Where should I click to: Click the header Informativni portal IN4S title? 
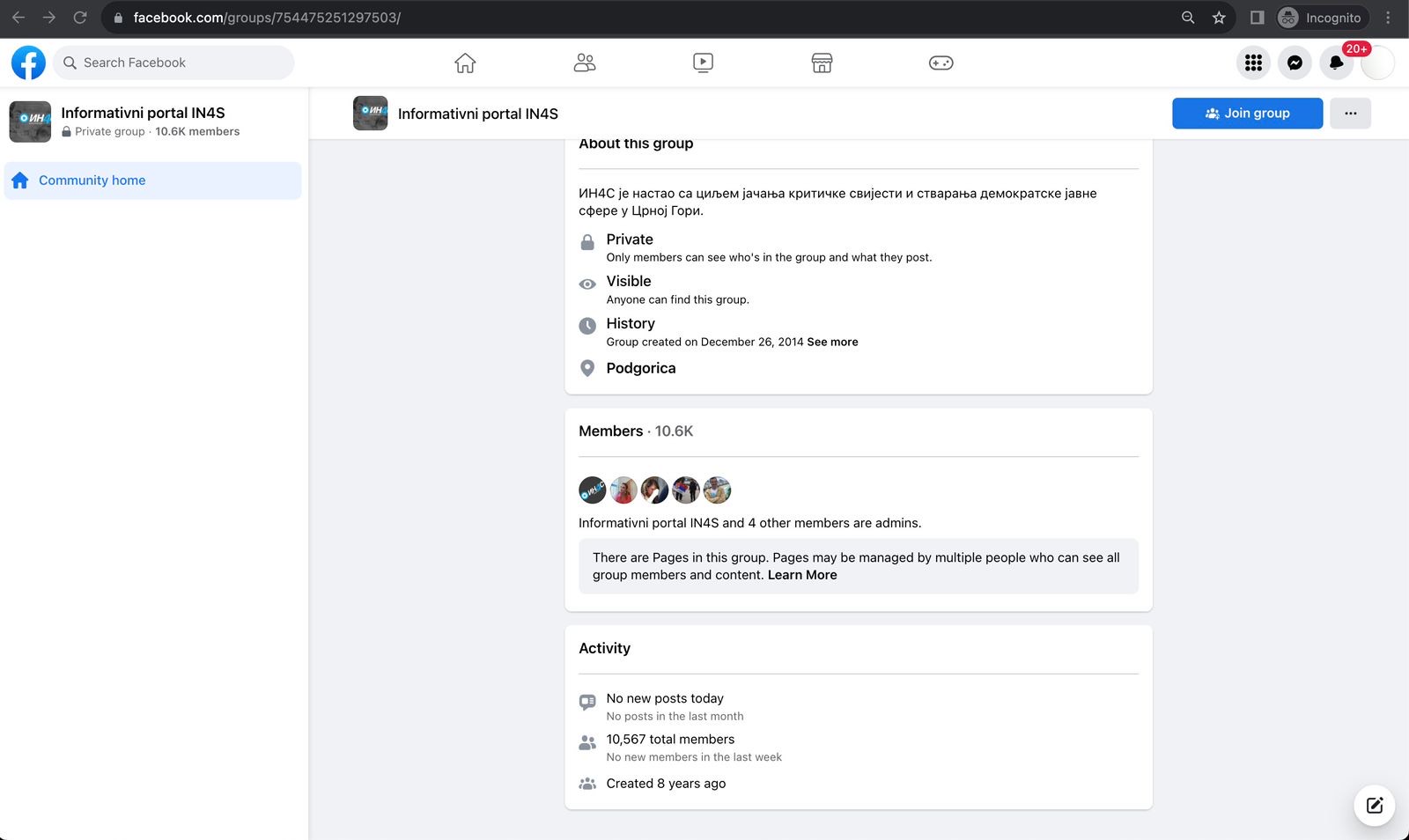point(478,114)
